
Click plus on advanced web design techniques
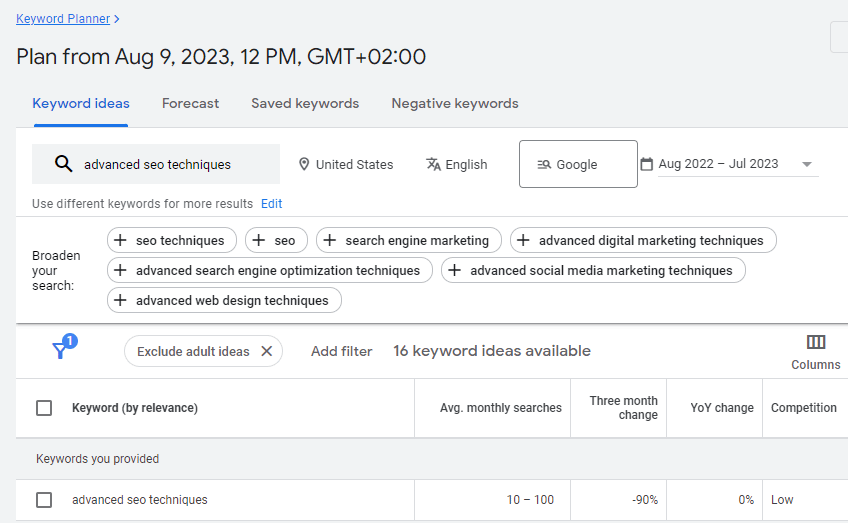click(x=120, y=300)
